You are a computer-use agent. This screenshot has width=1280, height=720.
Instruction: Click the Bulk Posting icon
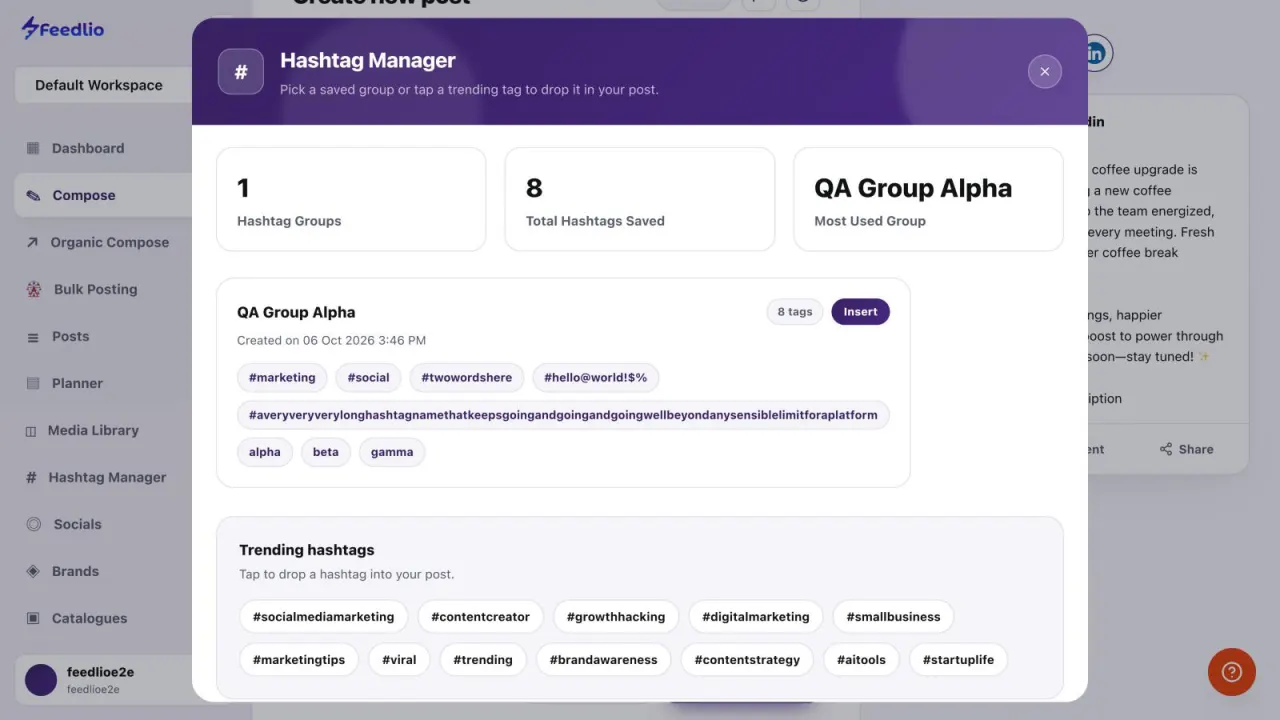tap(34, 289)
